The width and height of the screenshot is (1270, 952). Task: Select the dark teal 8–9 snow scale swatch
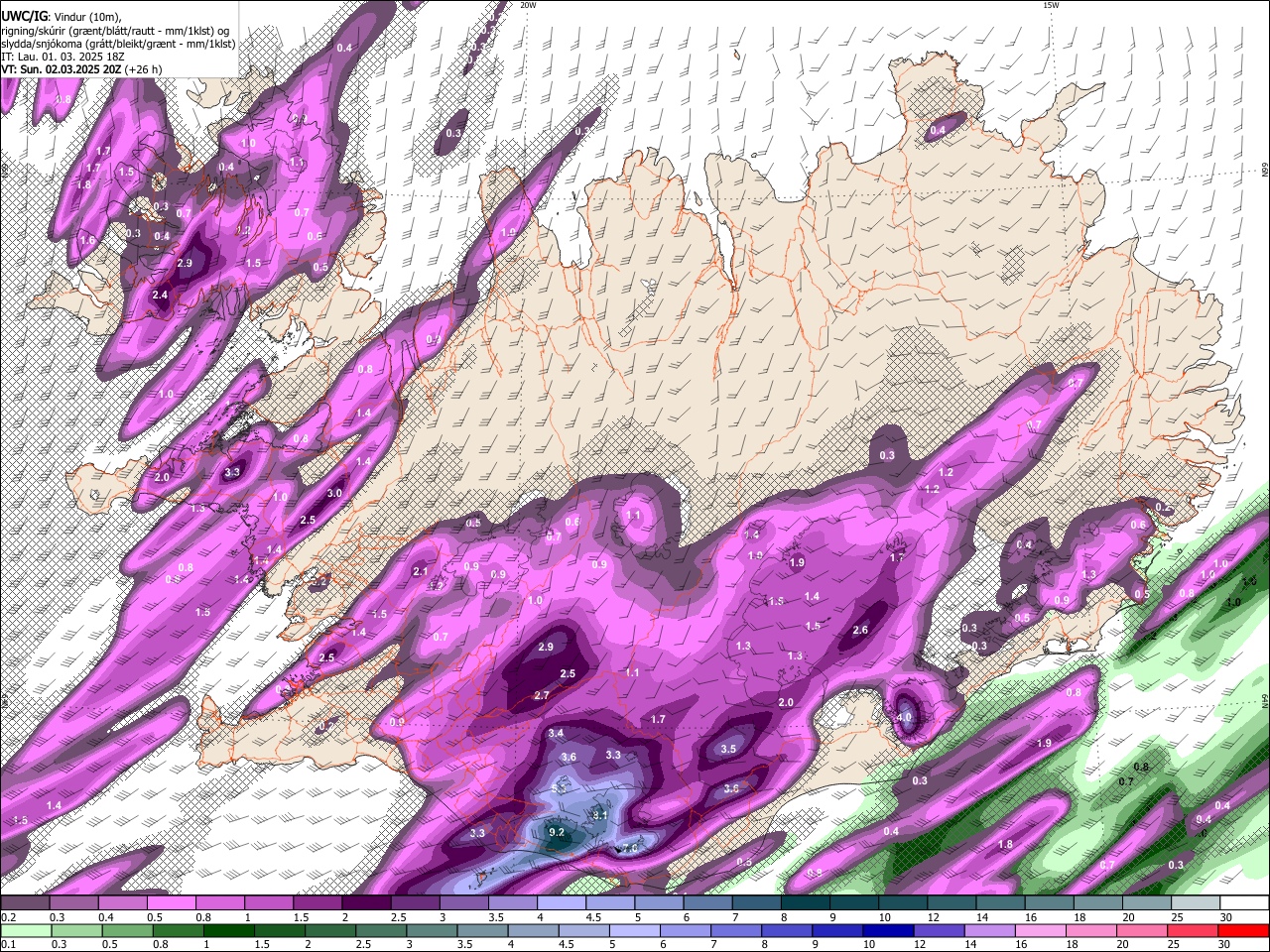805,903
